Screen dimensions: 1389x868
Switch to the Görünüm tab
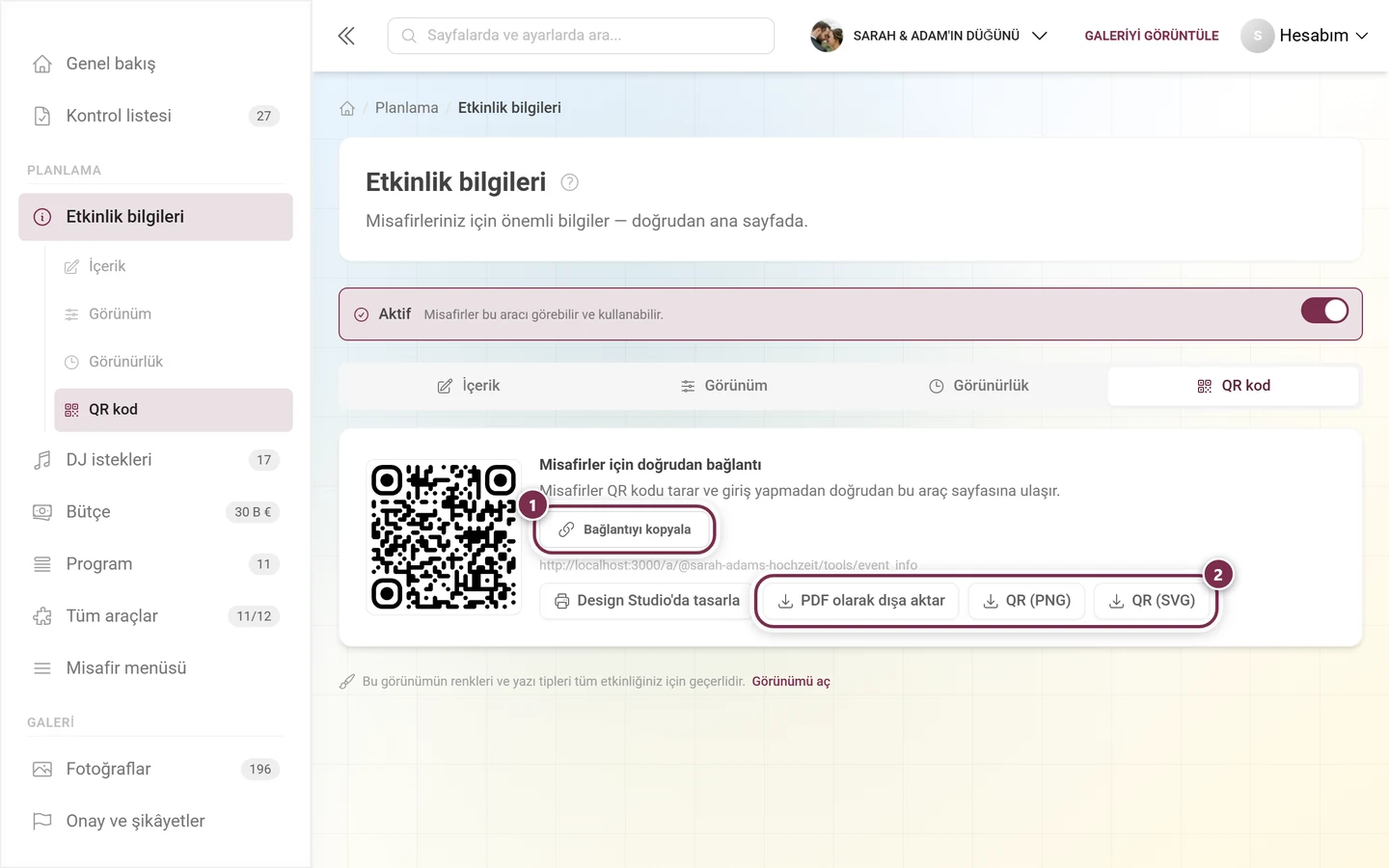[x=723, y=386]
